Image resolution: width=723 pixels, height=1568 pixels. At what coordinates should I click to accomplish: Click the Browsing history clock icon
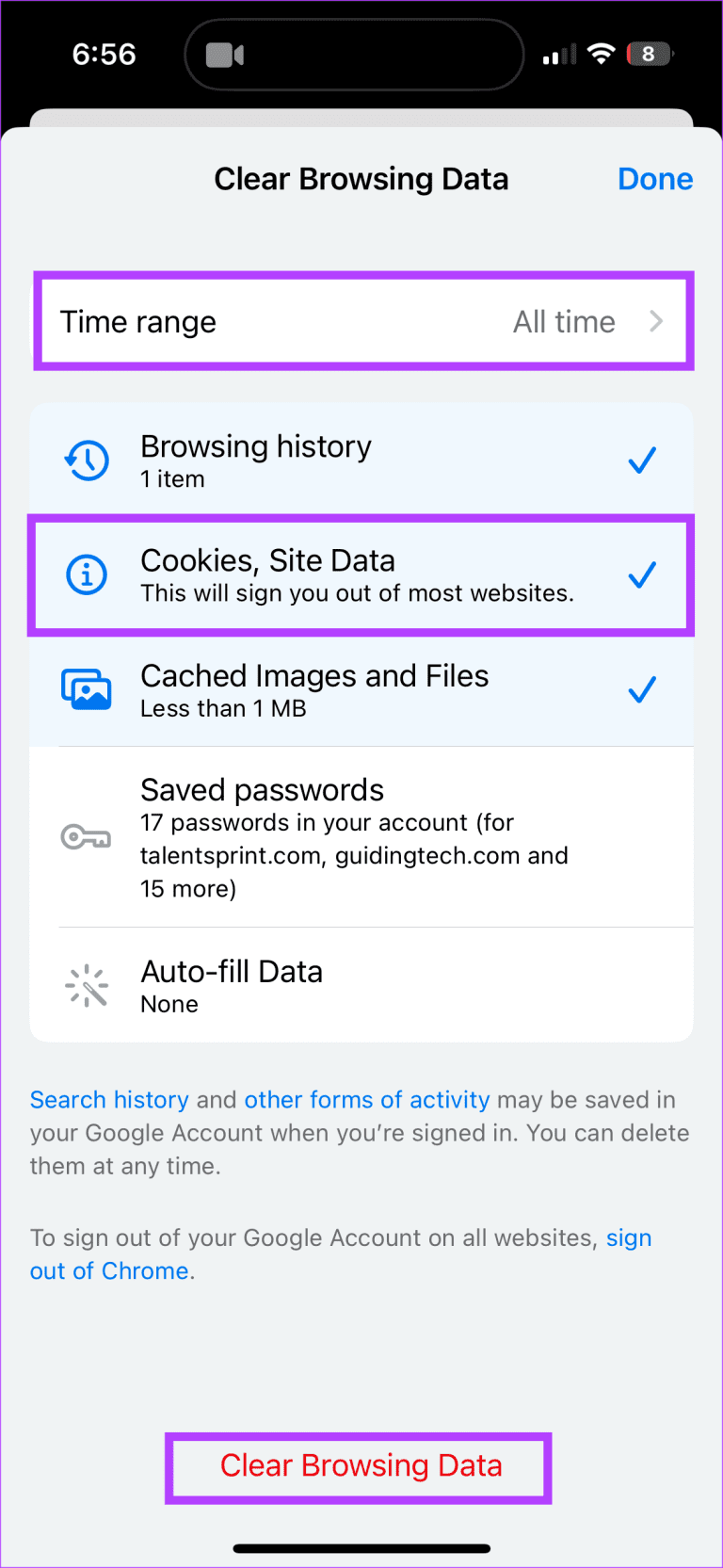[86, 460]
